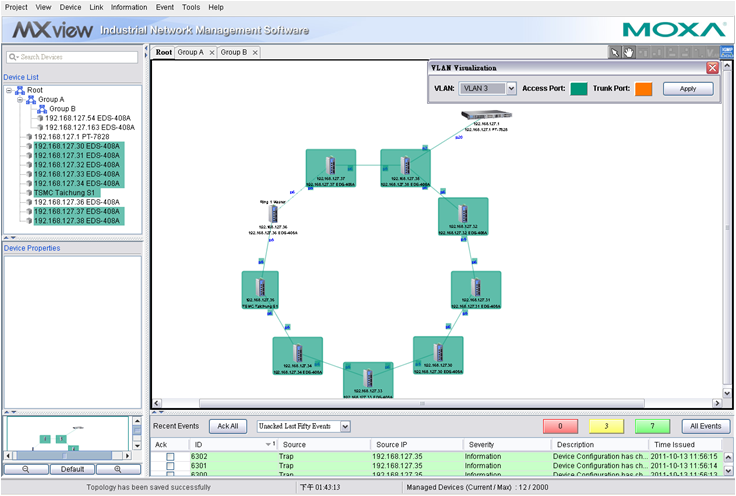This screenshot has width=736, height=496.
Task: Switch to the Root tab
Action: (164, 52)
